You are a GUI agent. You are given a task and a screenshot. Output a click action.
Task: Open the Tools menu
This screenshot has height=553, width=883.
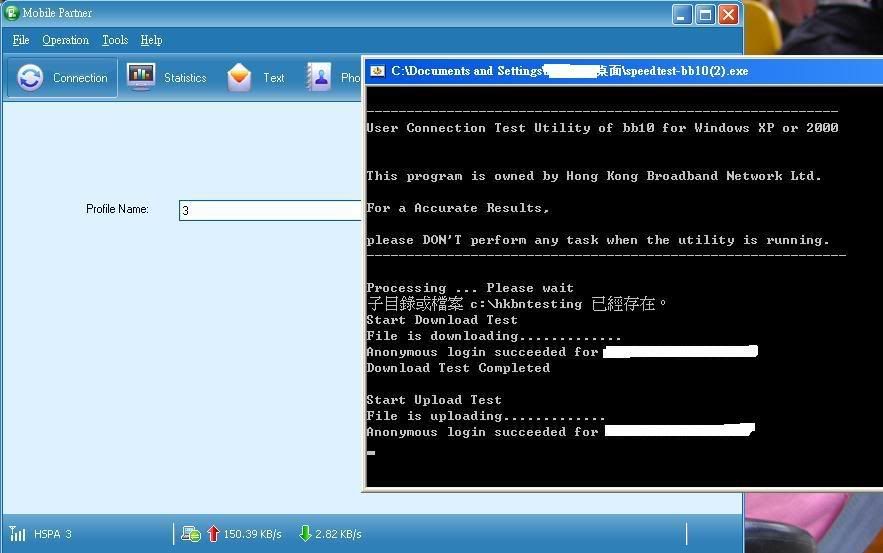115,40
